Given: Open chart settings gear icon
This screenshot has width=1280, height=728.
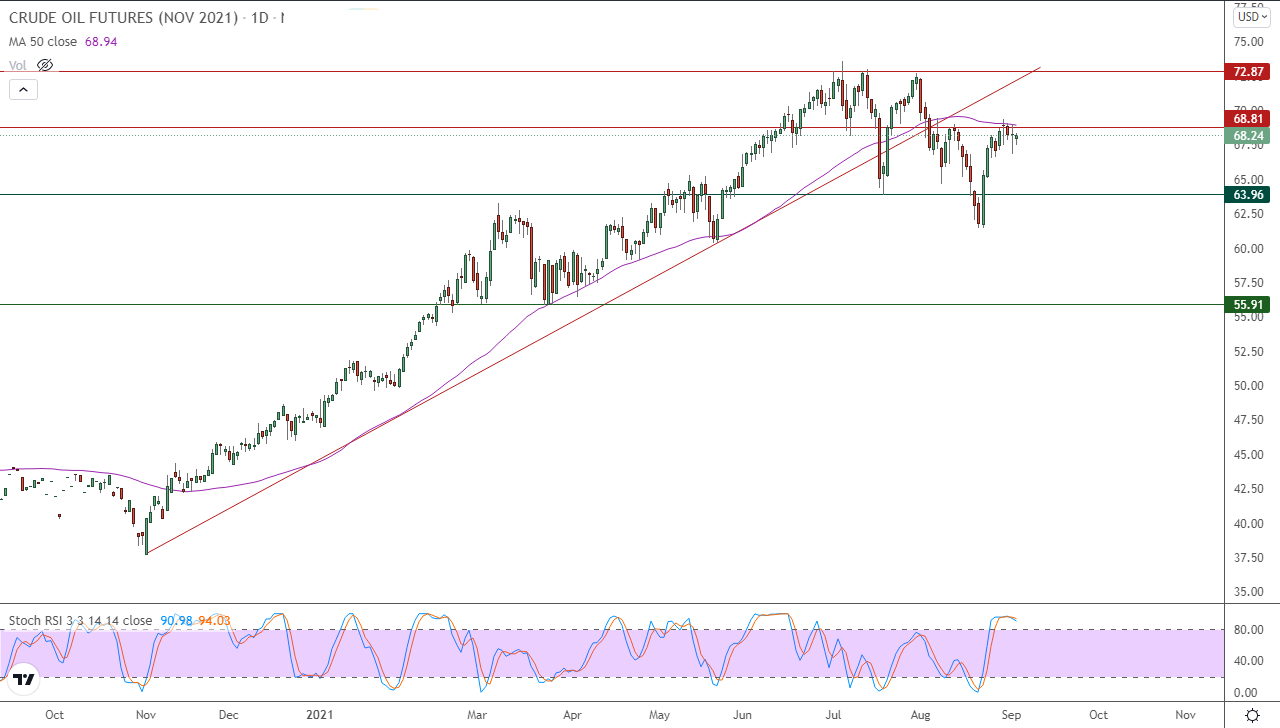Looking at the screenshot, I should pos(1252,715).
